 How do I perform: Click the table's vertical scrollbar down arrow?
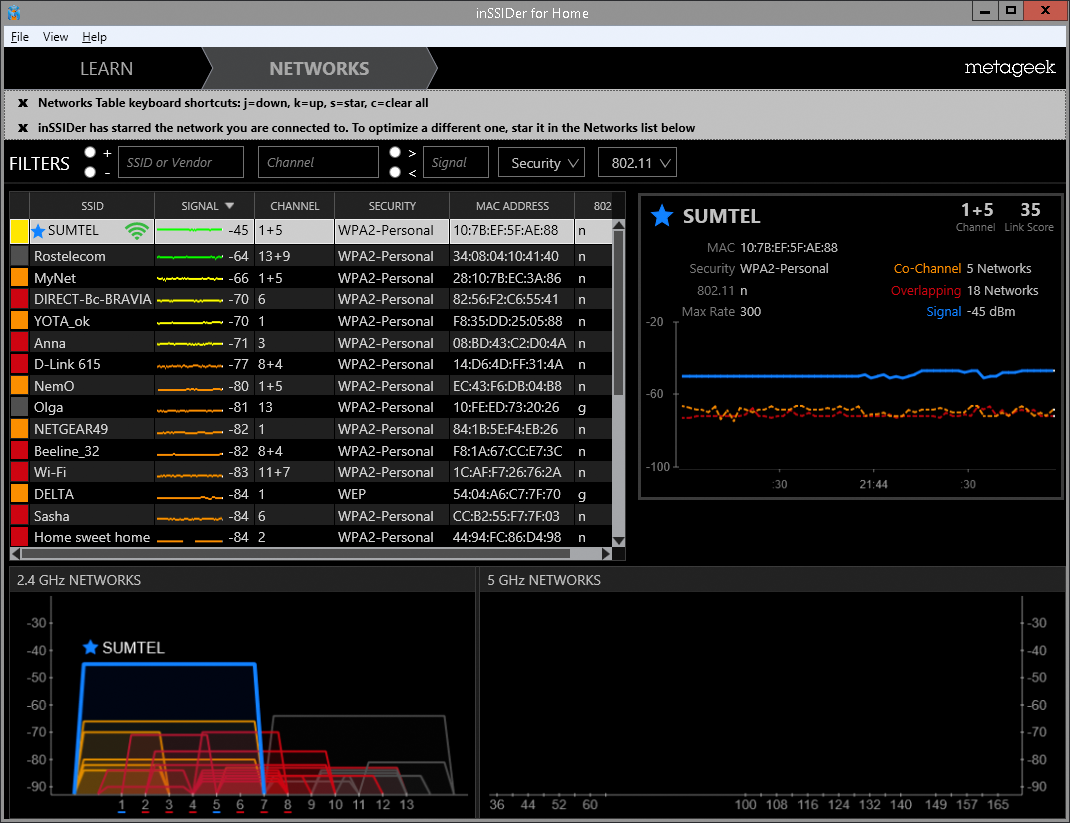pos(619,540)
